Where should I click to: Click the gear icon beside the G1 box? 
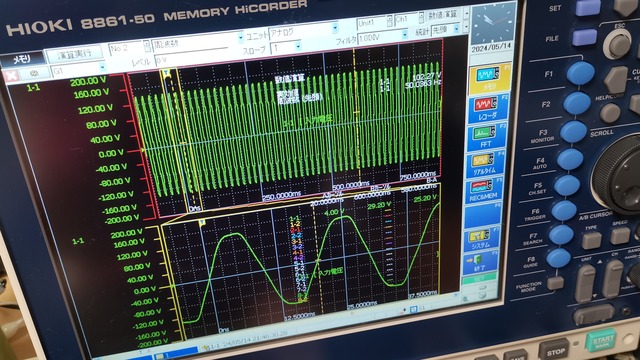click(x=34, y=73)
